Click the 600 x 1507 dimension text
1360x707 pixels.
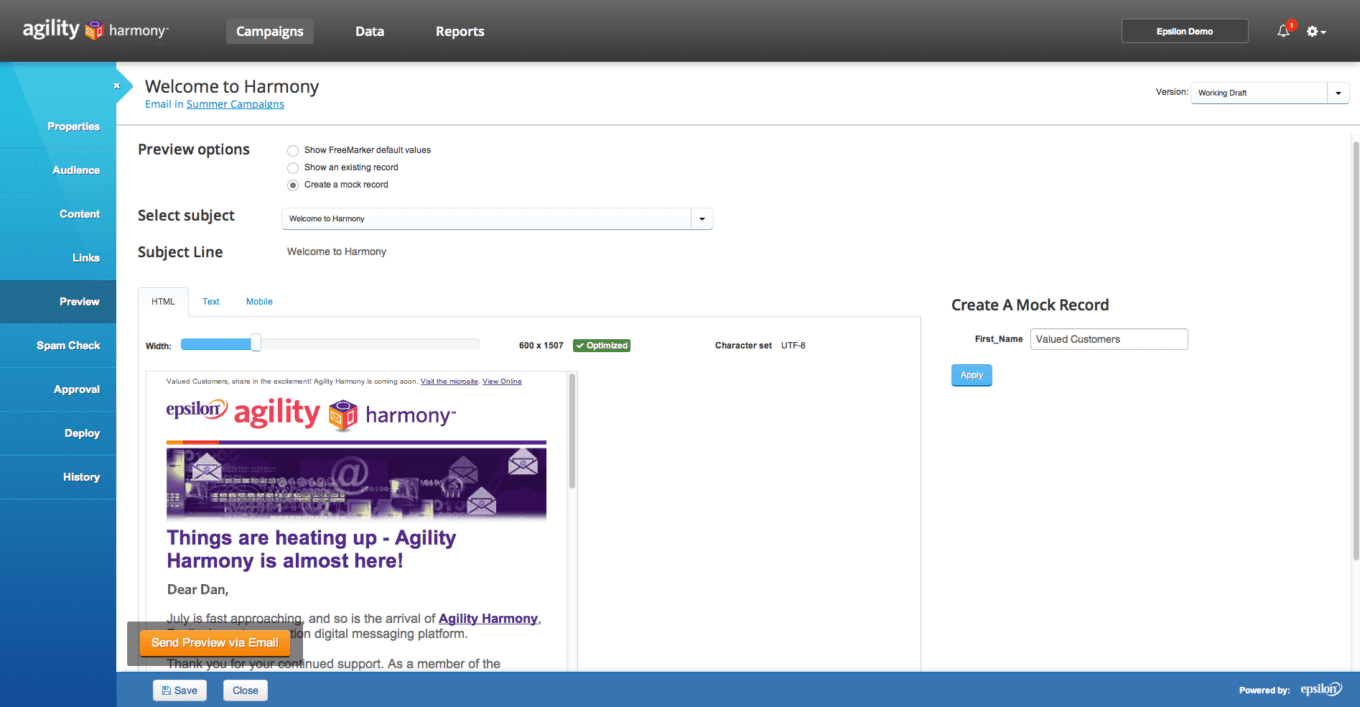541,346
